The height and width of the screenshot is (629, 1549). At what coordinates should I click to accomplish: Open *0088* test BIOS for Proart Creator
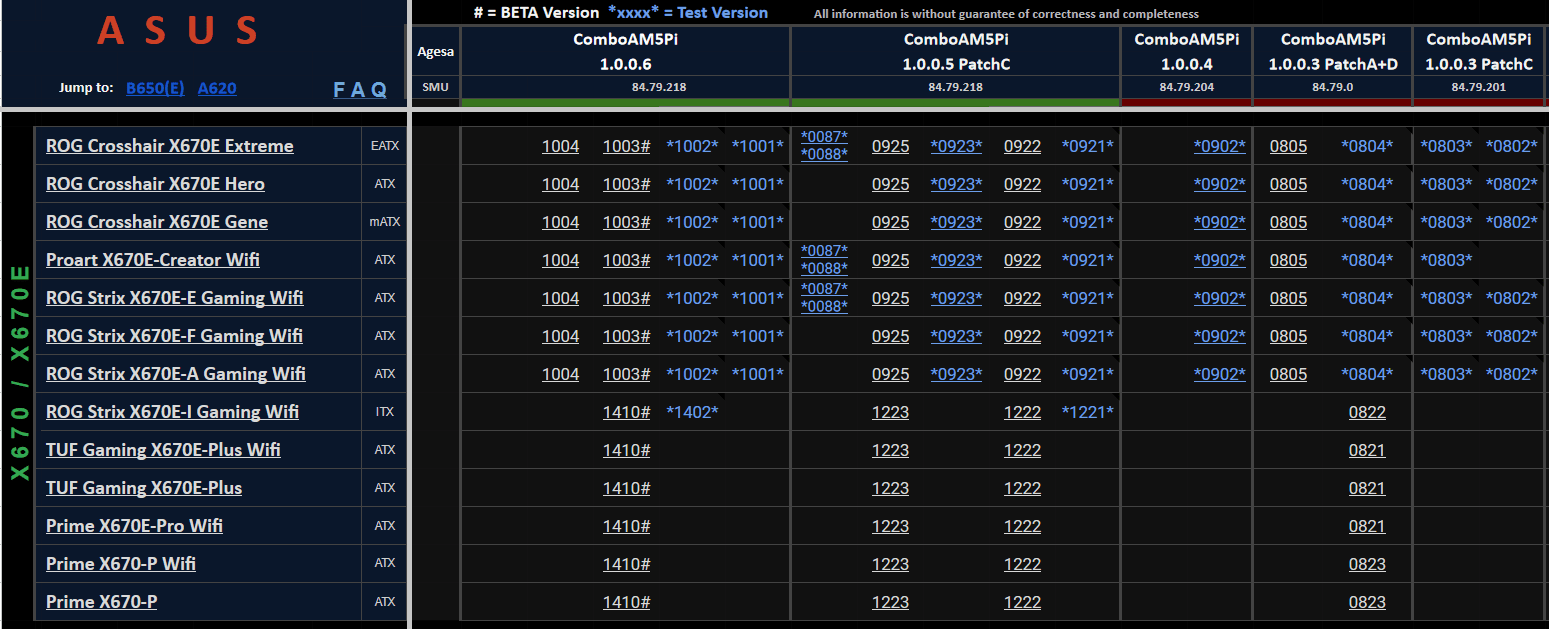(824, 269)
